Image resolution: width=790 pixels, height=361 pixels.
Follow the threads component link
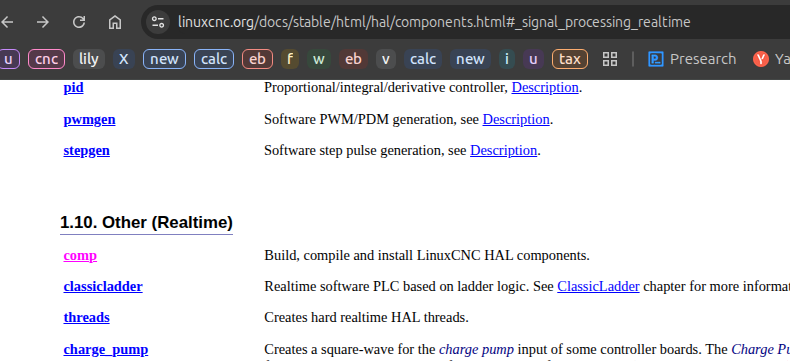86,318
